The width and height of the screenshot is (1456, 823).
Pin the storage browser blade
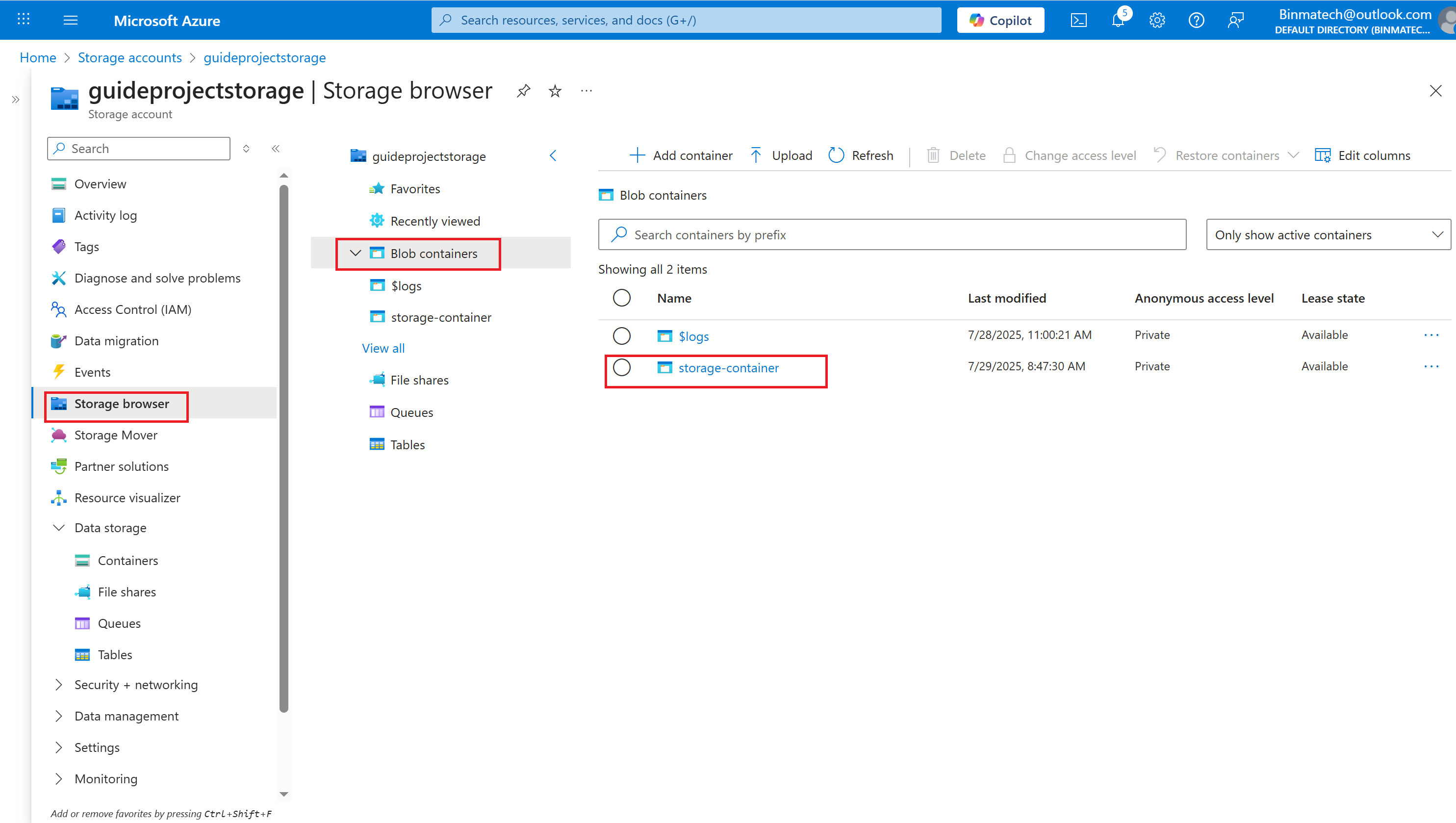coord(523,90)
